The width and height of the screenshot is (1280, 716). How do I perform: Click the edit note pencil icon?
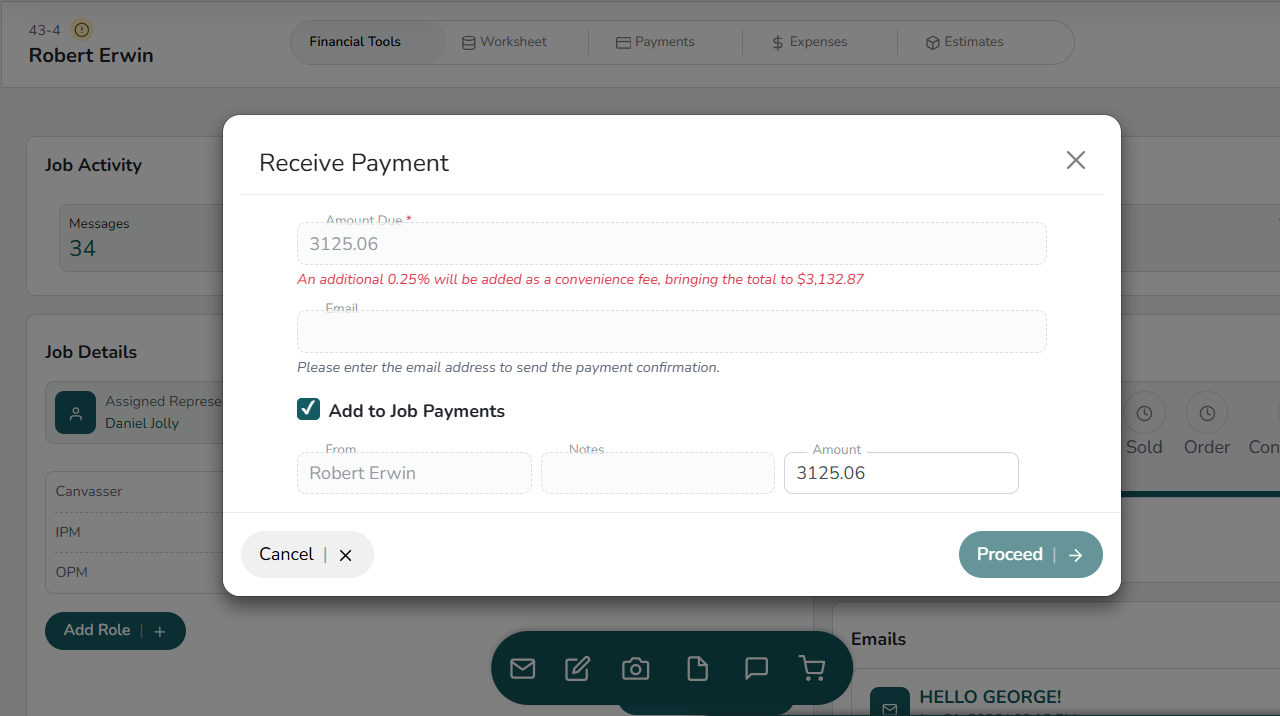577,668
